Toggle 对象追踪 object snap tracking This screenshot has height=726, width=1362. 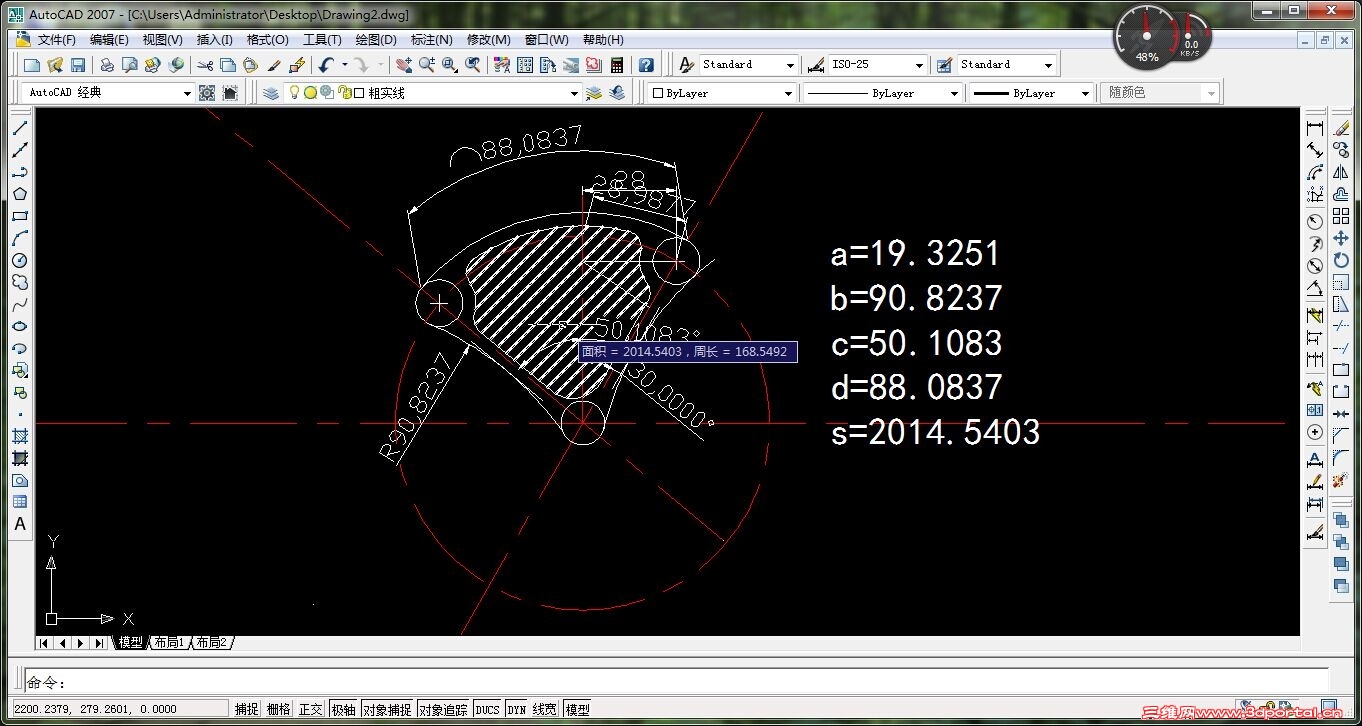coord(444,710)
